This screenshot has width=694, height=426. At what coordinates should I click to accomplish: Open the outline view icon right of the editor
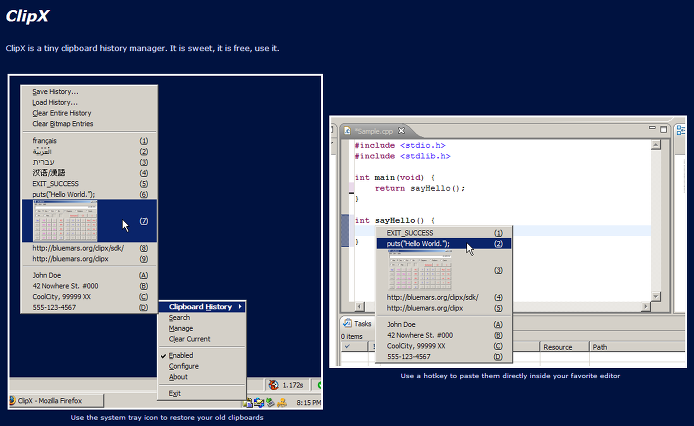pyautogui.click(x=680, y=130)
